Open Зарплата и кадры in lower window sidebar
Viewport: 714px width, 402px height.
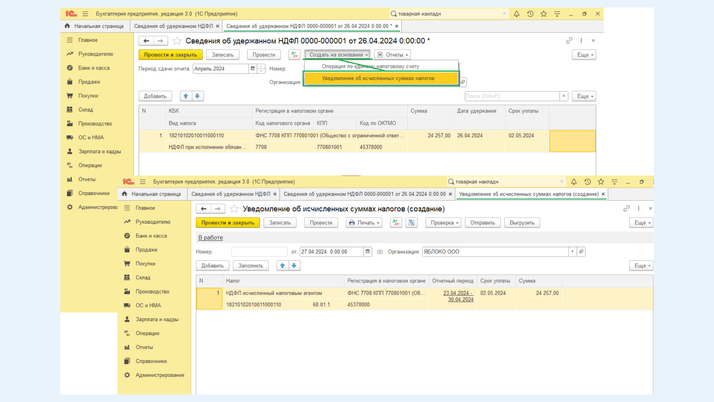pos(156,320)
